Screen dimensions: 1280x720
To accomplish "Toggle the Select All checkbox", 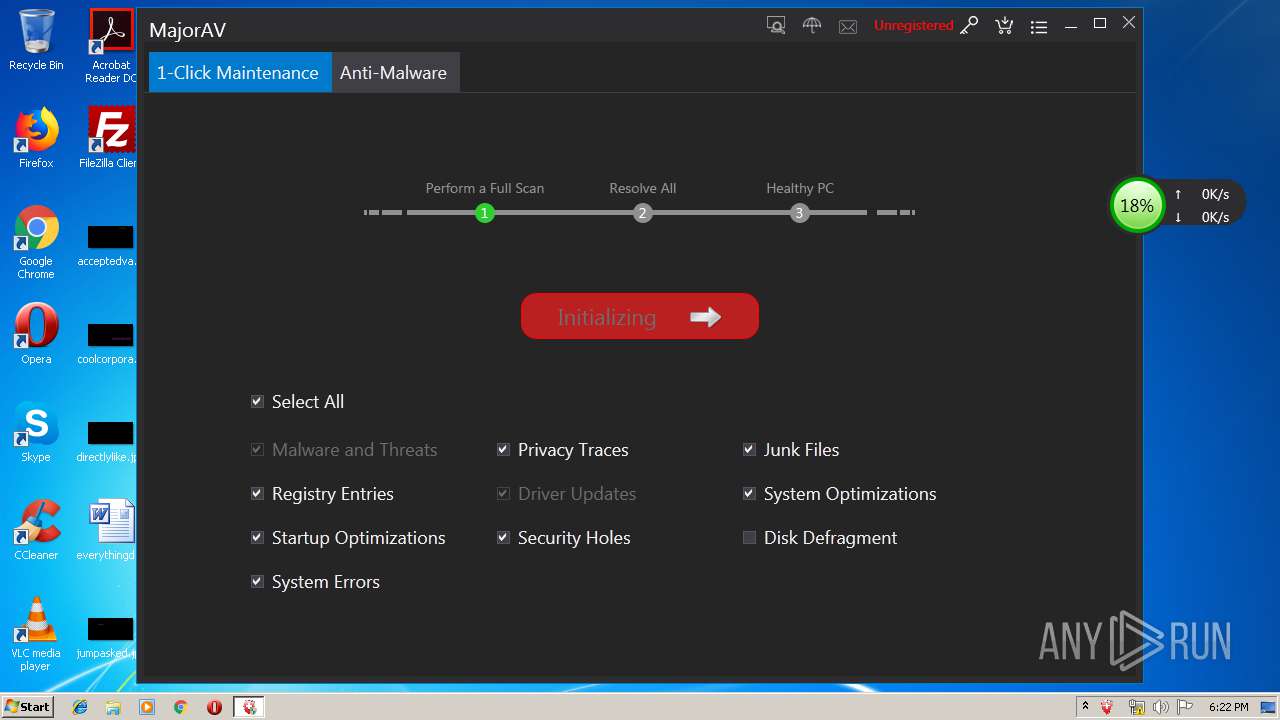I will point(257,402).
